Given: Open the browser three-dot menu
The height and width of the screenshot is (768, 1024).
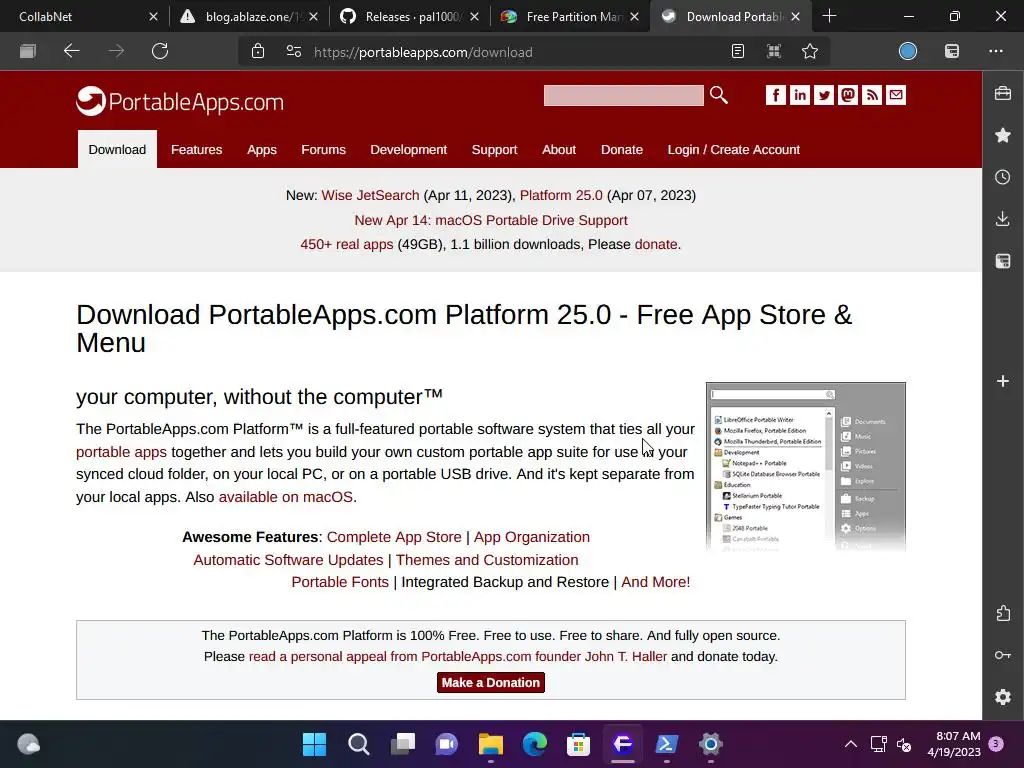Looking at the screenshot, I should tap(996, 51).
